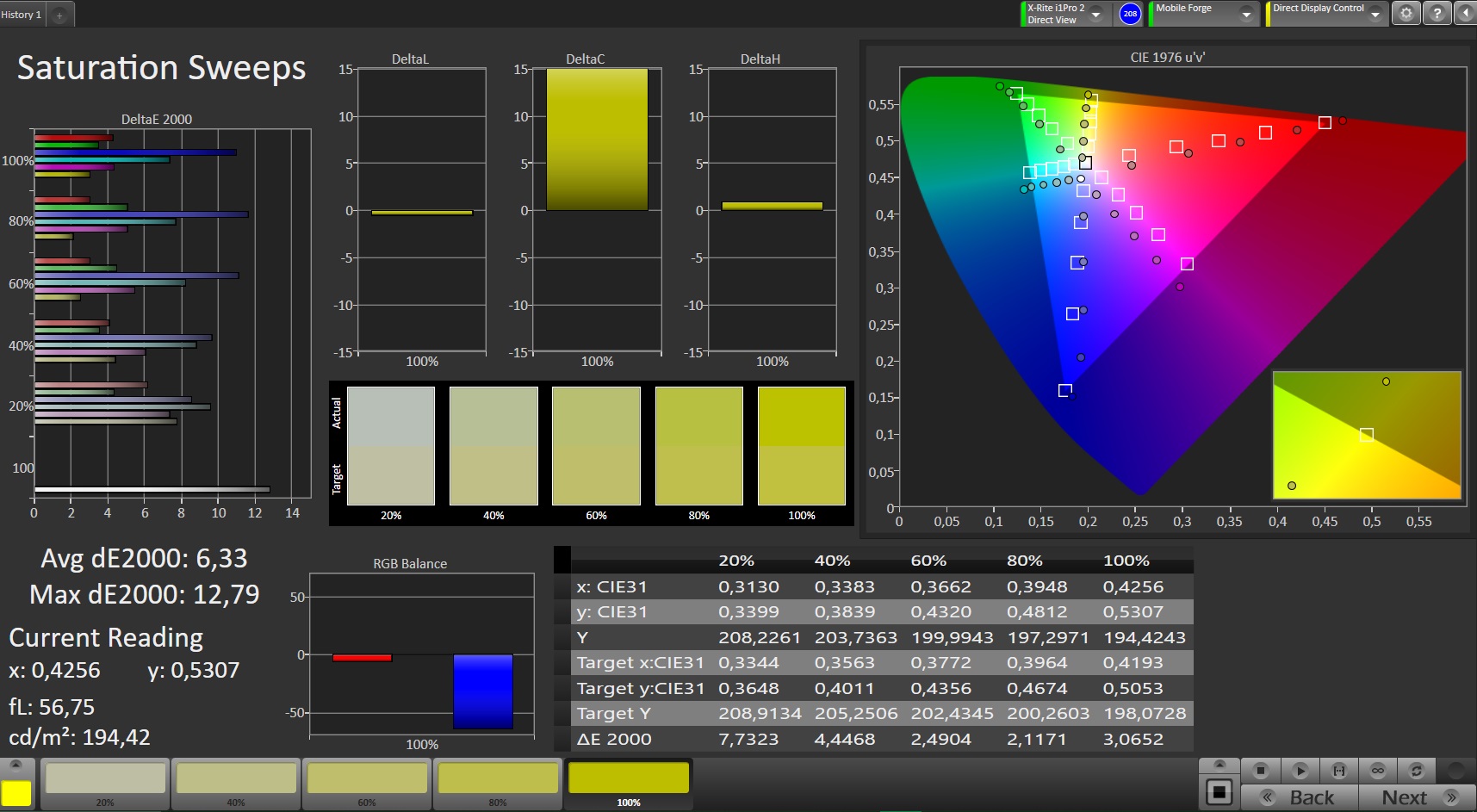
Task: Click the help question mark icon
Action: pos(1437,14)
